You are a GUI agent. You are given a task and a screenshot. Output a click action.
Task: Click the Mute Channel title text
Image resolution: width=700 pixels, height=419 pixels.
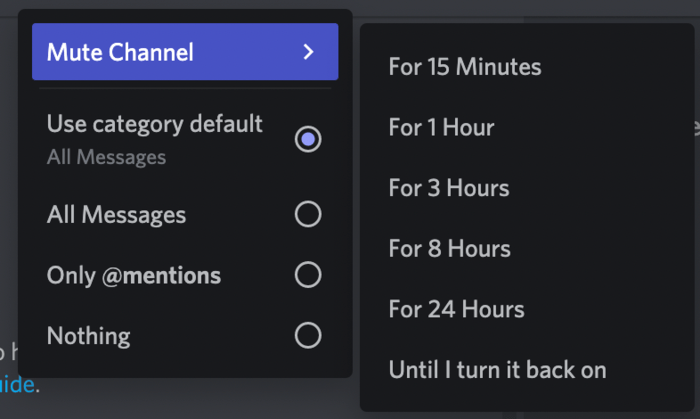tap(120, 52)
